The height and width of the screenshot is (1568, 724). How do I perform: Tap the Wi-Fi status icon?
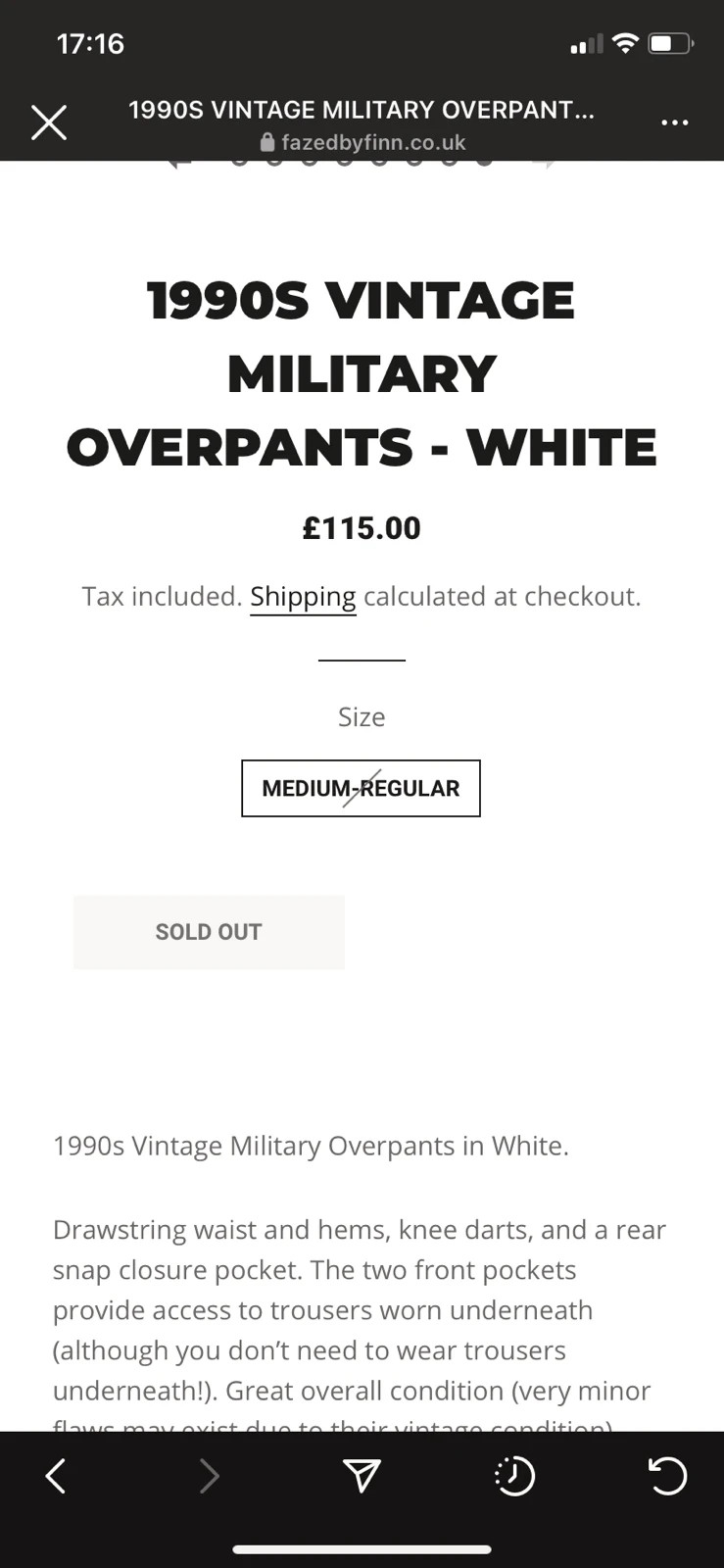[x=624, y=43]
